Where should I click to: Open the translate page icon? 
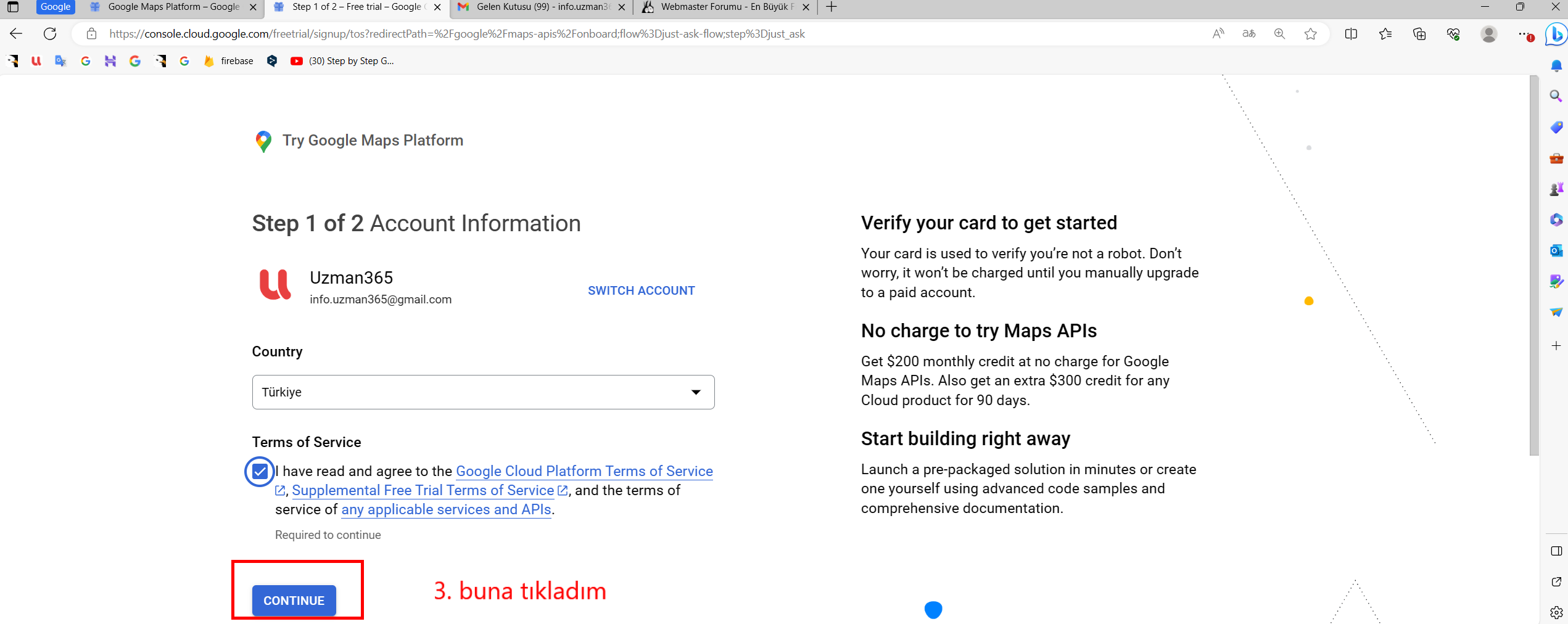(x=1249, y=34)
